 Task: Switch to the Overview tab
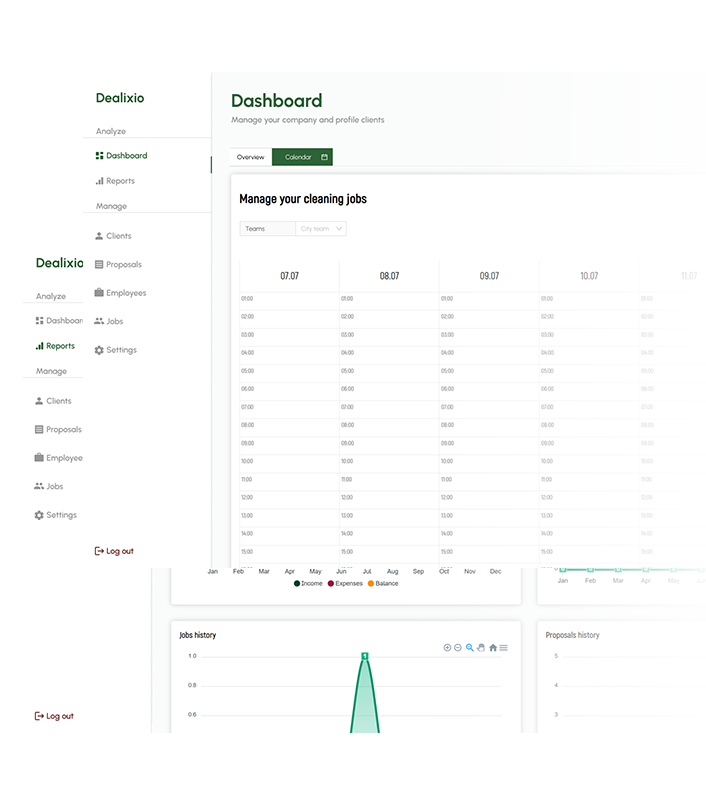250,157
